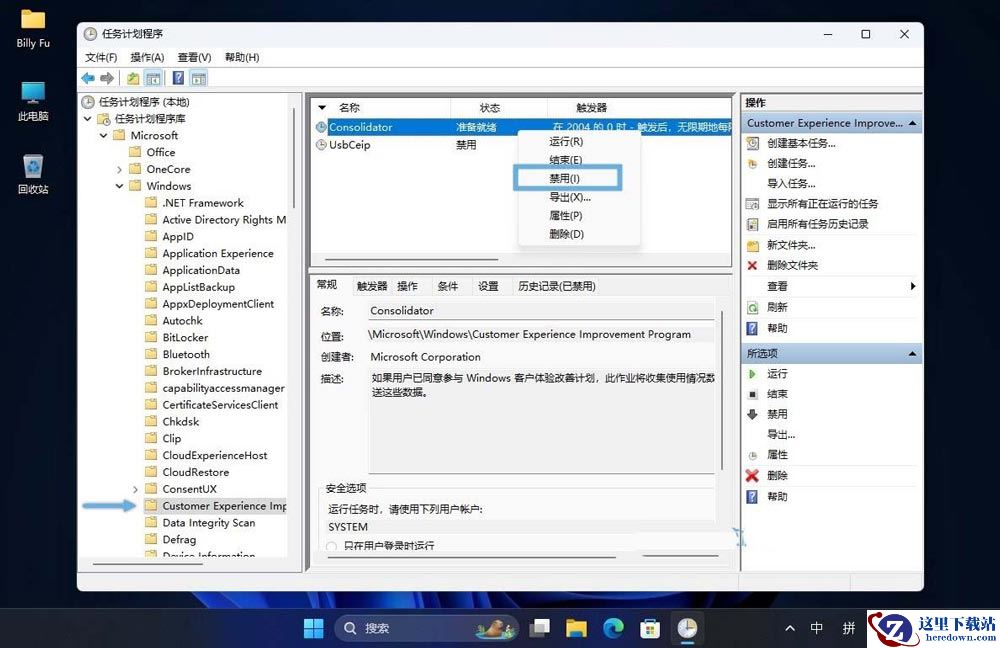Image resolution: width=1000 pixels, height=648 pixels.
Task: Click the Forward arrow toolbar icon
Action: click(x=107, y=78)
